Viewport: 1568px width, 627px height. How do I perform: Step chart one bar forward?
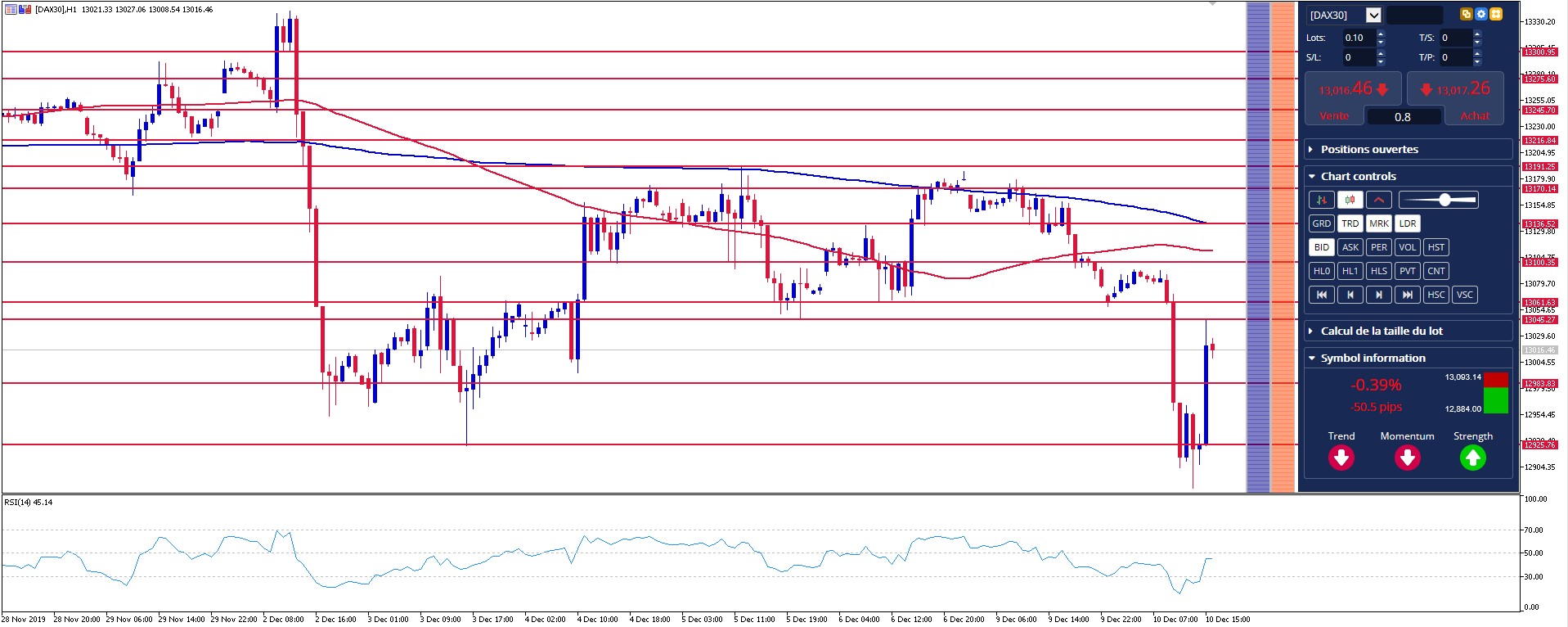tap(1378, 295)
